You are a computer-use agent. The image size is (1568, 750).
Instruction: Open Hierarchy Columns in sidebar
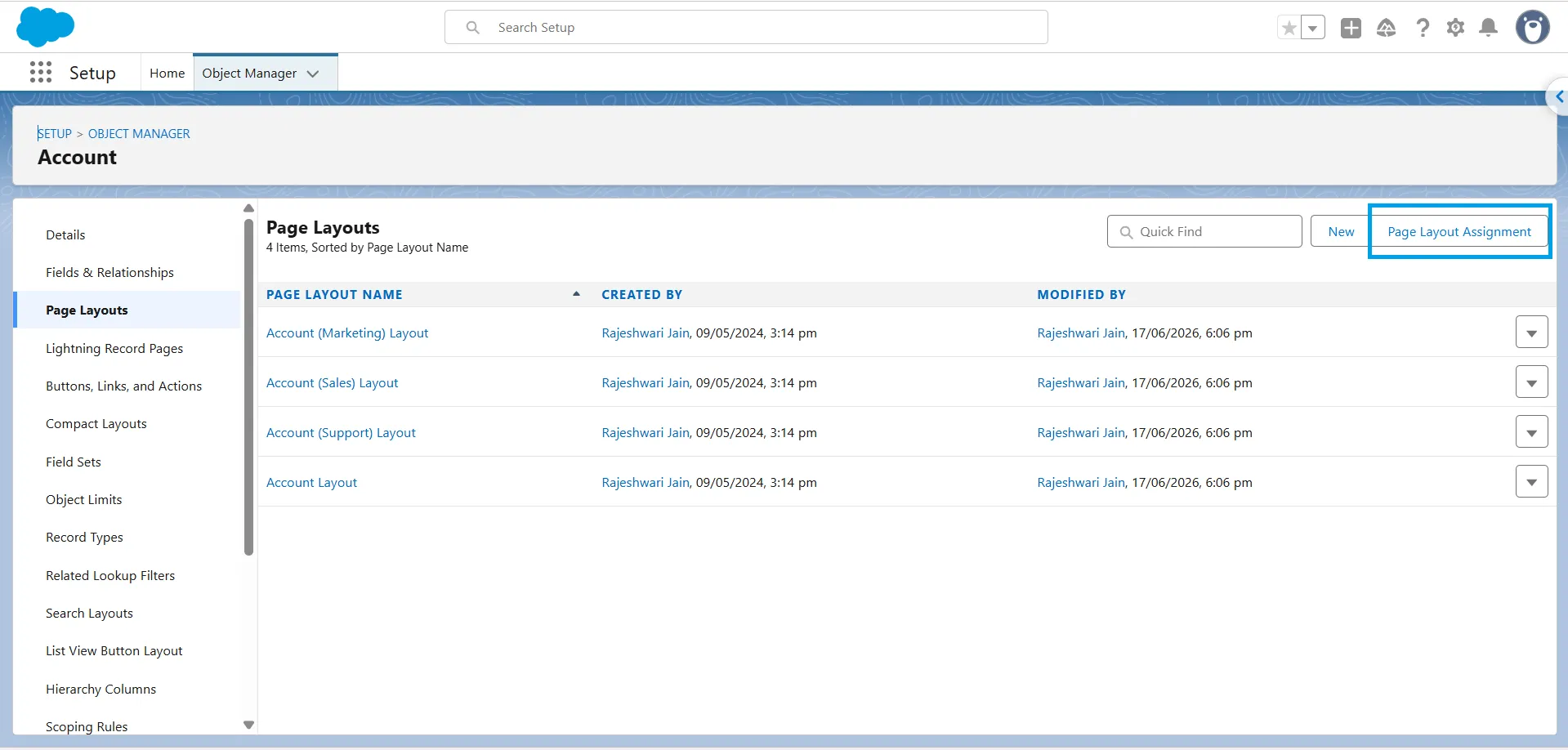pos(101,689)
